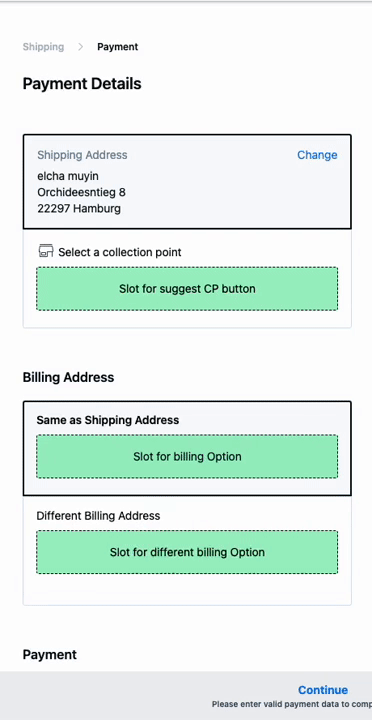This screenshot has height=720, width=372.
Task: Click the valid payment data hint text
Action: (292, 704)
